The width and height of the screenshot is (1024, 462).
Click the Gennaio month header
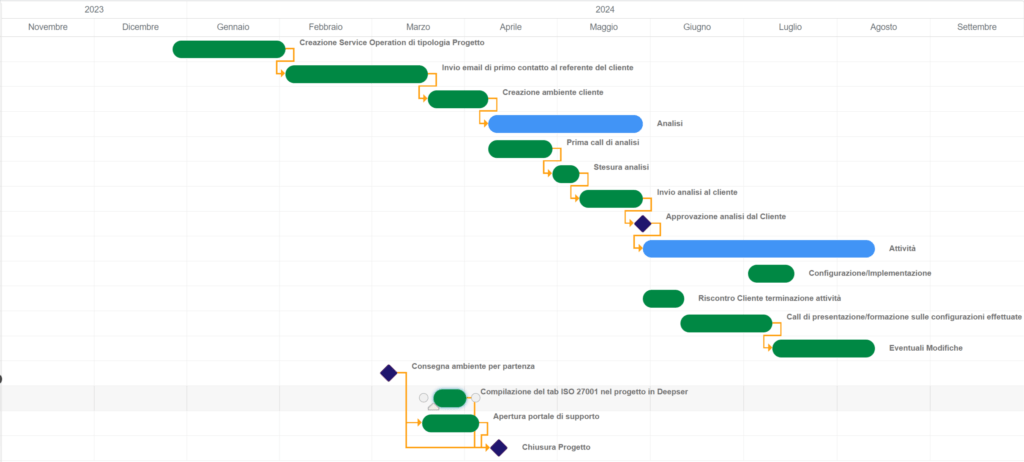[233, 27]
